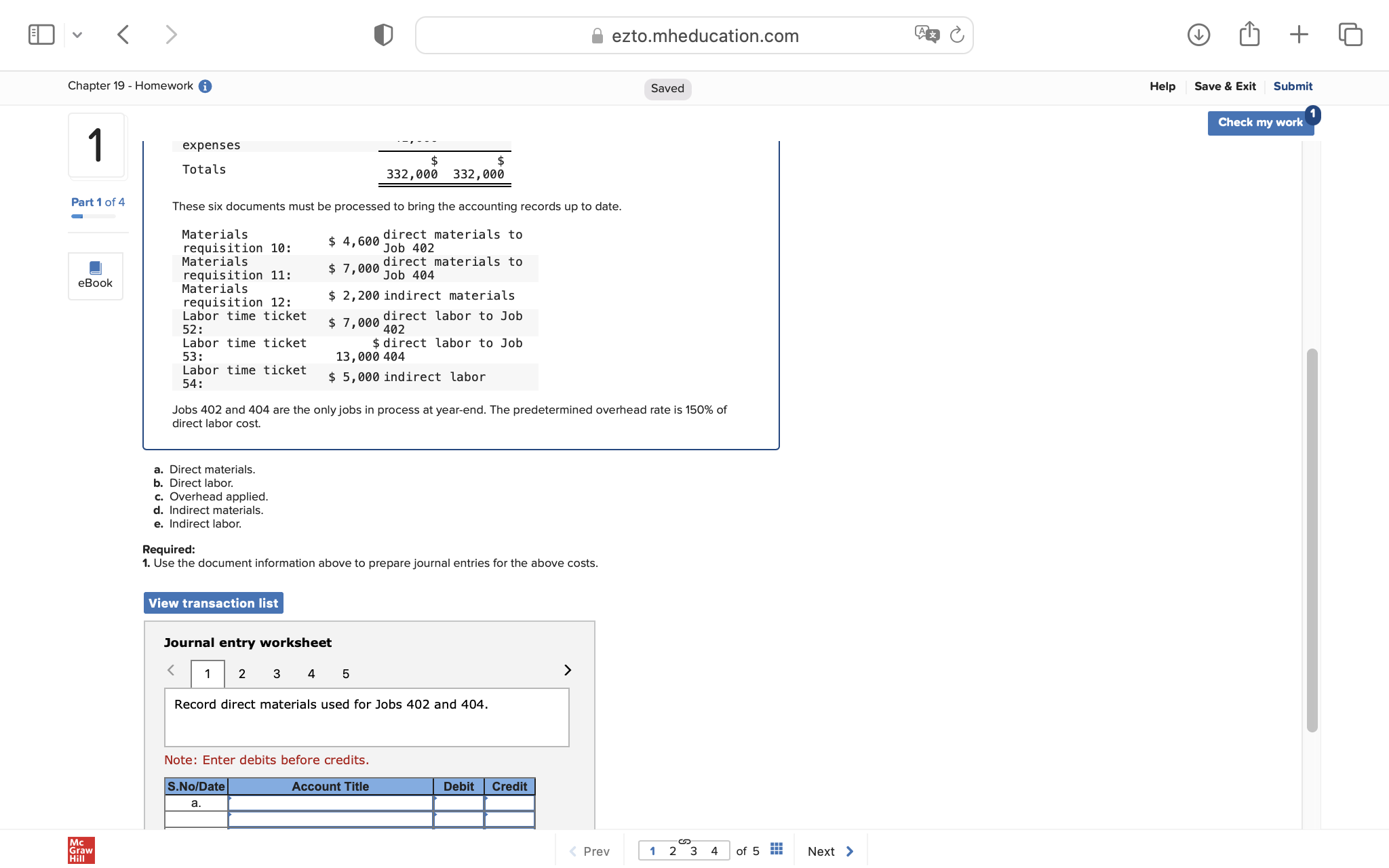Go back with browser back arrow
This screenshot has height=868, width=1389.
123,35
